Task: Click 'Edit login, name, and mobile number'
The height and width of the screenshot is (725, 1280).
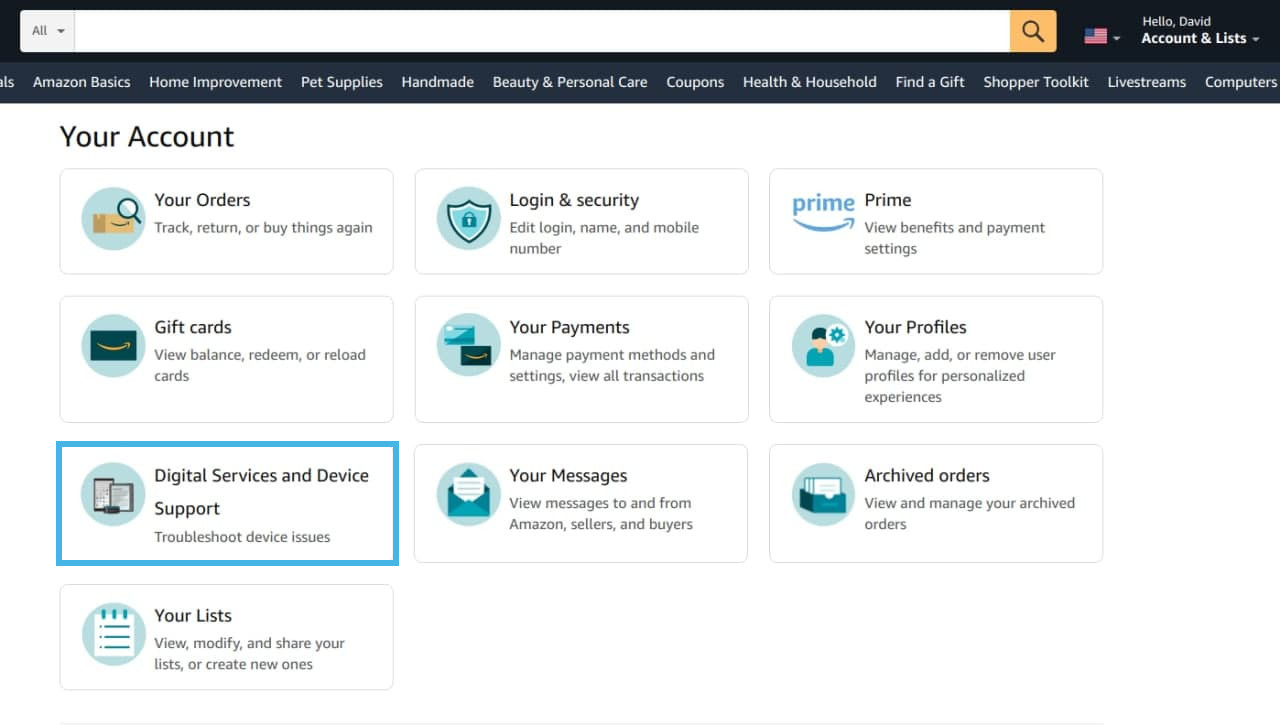Action: (x=604, y=238)
